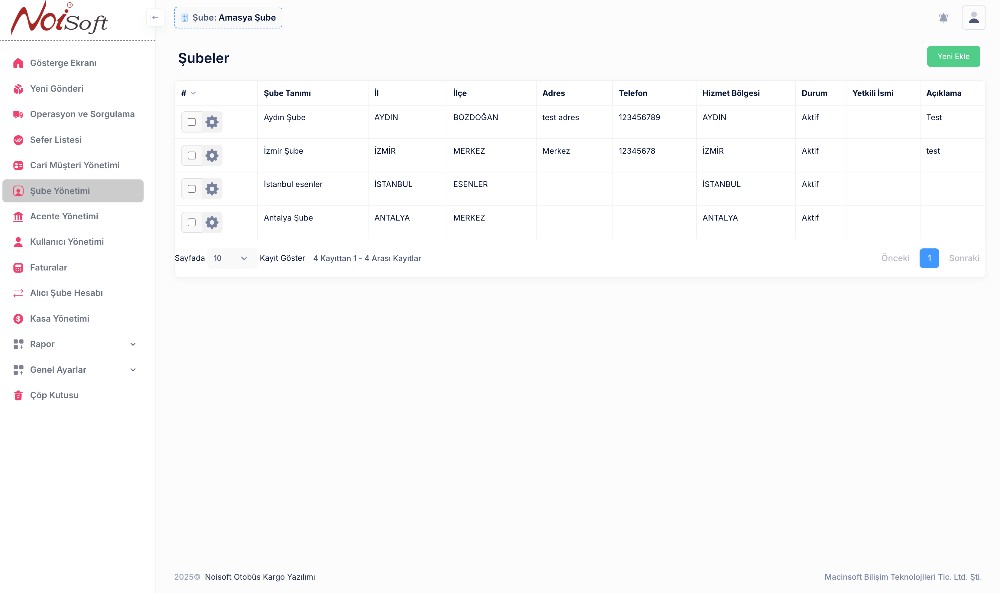Check the Aydın Şube row checkbox

coord(192,122)
